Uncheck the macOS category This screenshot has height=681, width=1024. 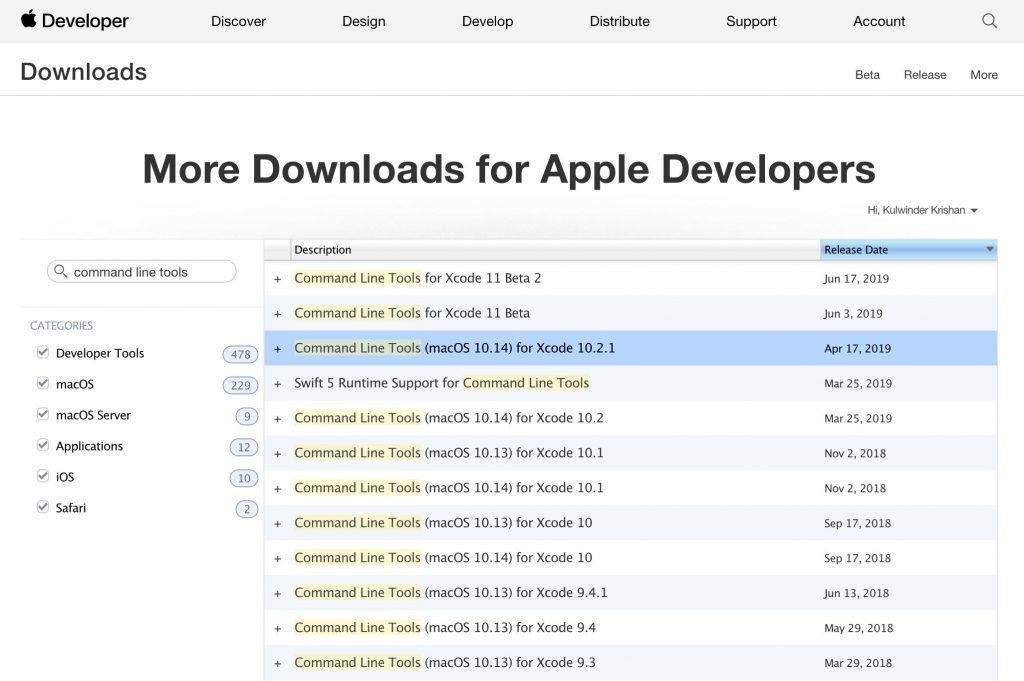tap(43, 383)
